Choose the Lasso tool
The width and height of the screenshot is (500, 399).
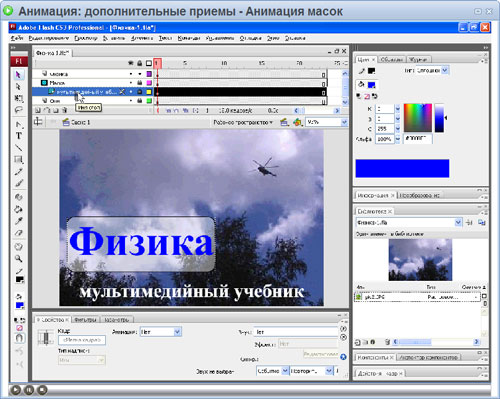point(18,110)
